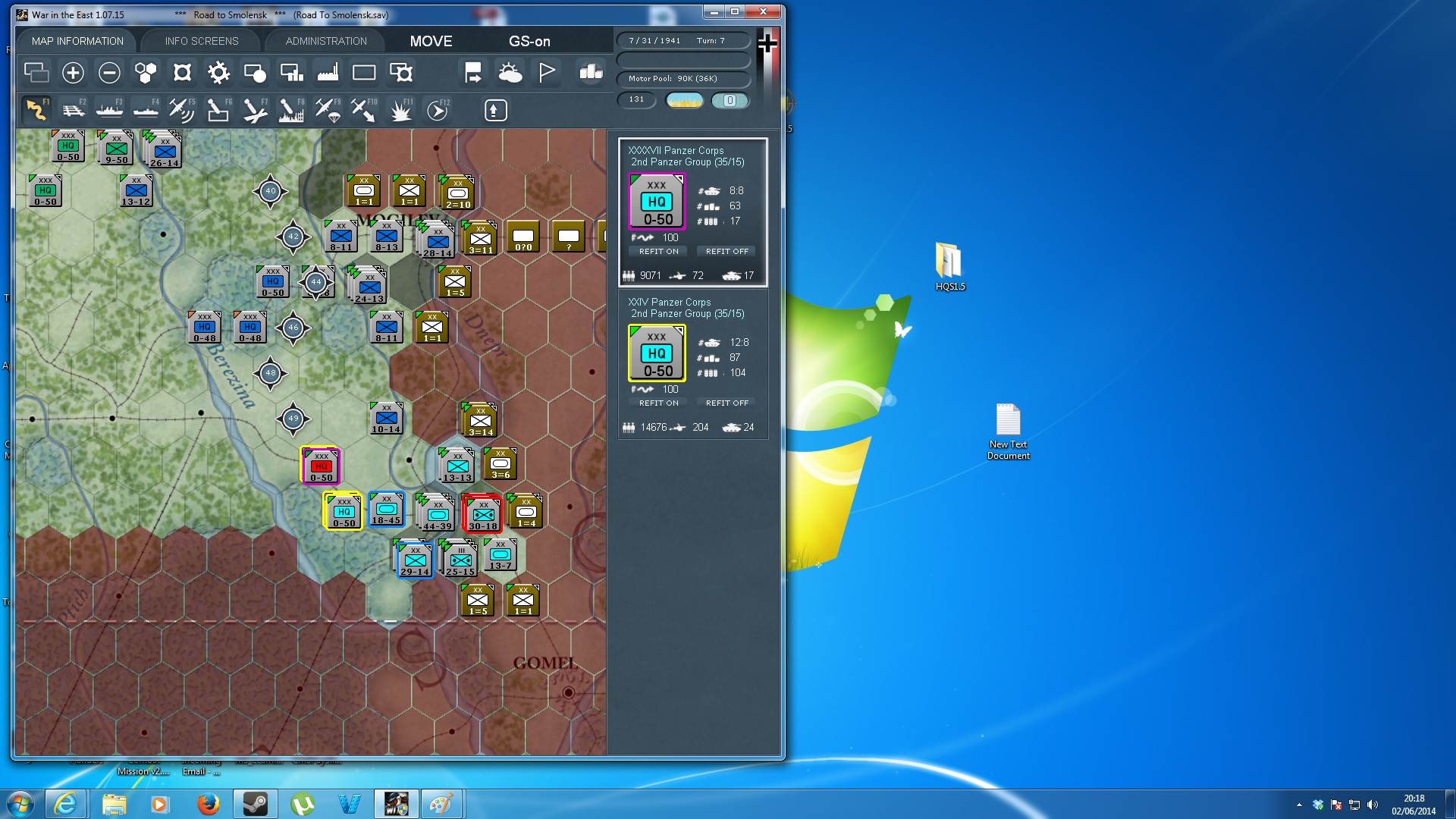Select the F2 rail movement mode
The height and width of the screenshot is (819, 1456).
pos(73,111)
